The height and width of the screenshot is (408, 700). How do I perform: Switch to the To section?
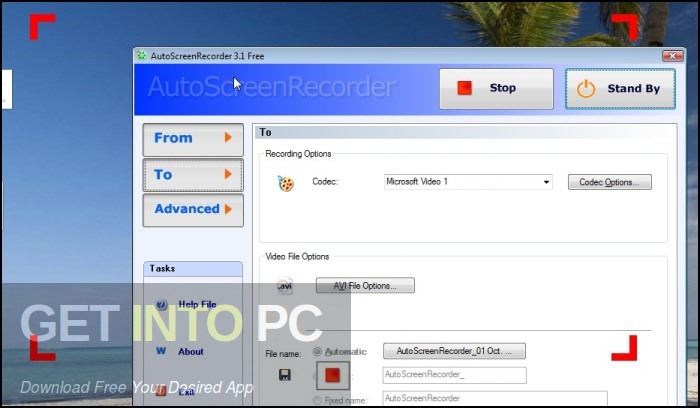[x=193, y=175]
